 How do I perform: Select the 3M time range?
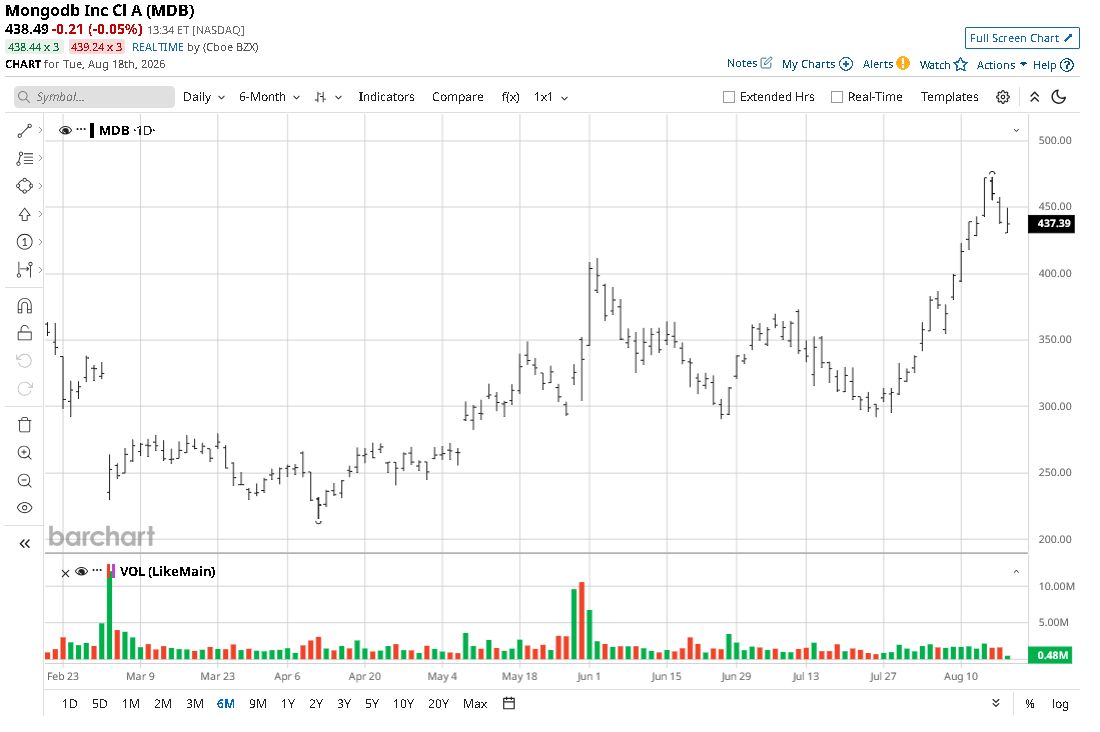[x=195, y=703]
